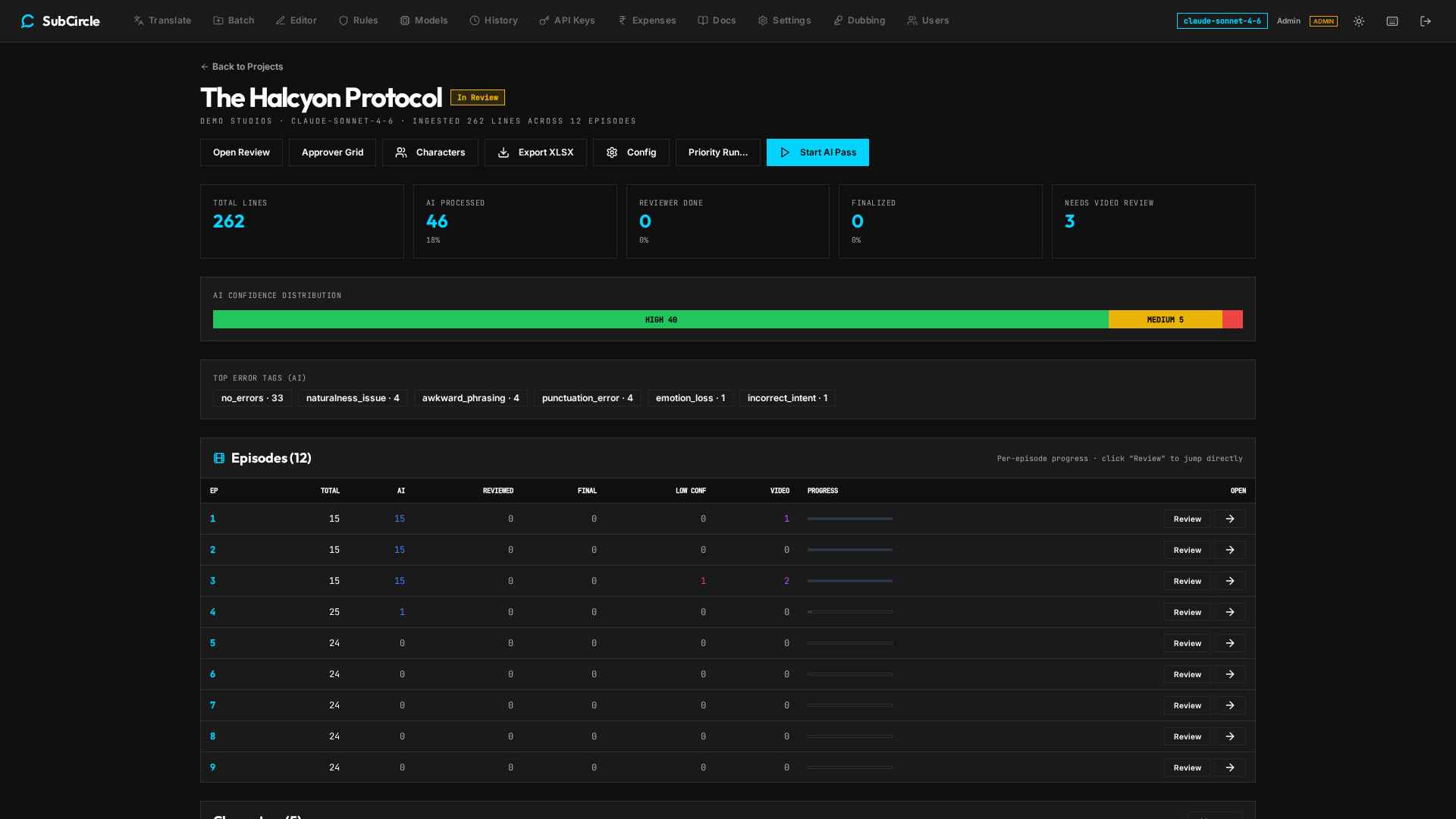Click the red low confidence bar segment
Image resolution: width=1456 pixels, height=819 pixels.
click(1232, 319)
